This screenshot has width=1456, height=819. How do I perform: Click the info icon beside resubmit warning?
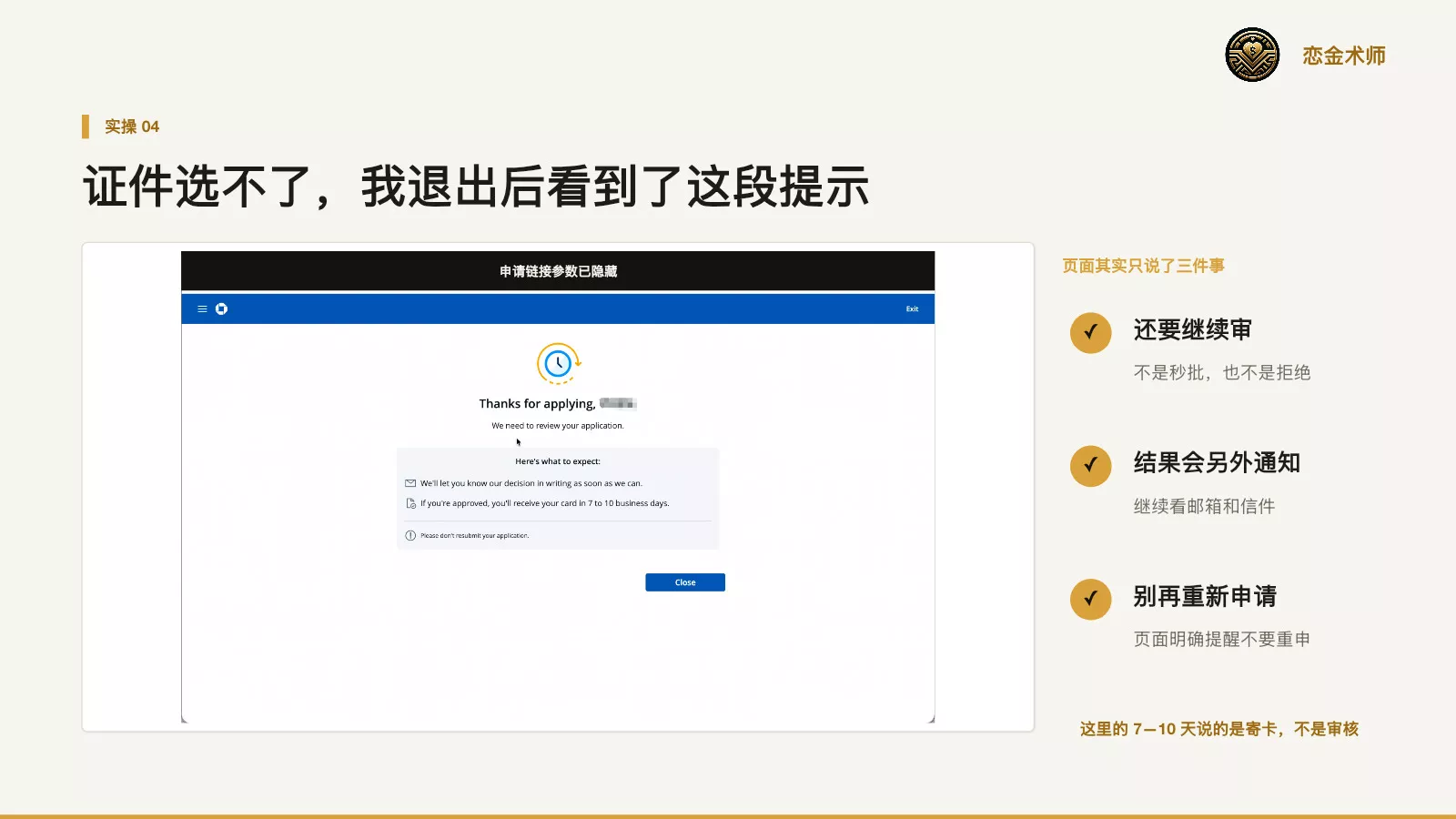(410, 536)
